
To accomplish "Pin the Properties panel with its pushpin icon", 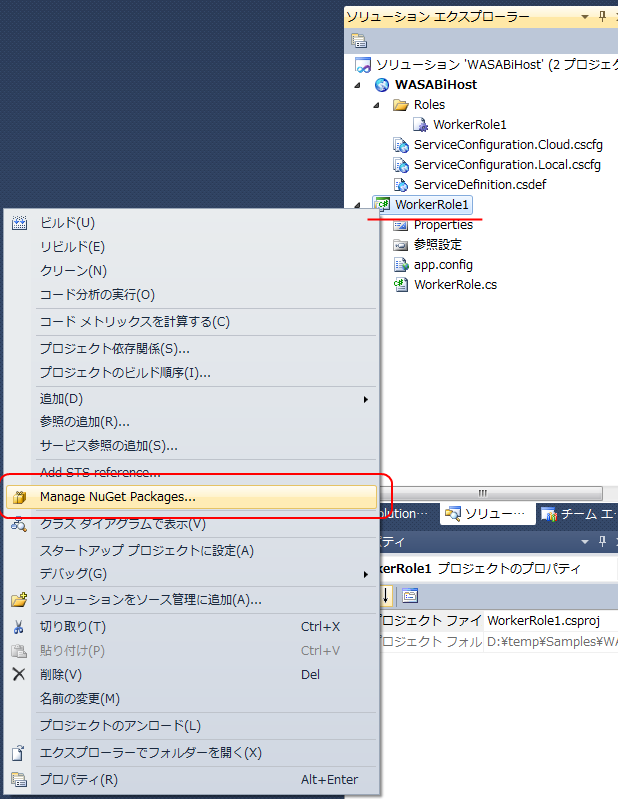I will point(603,541).
